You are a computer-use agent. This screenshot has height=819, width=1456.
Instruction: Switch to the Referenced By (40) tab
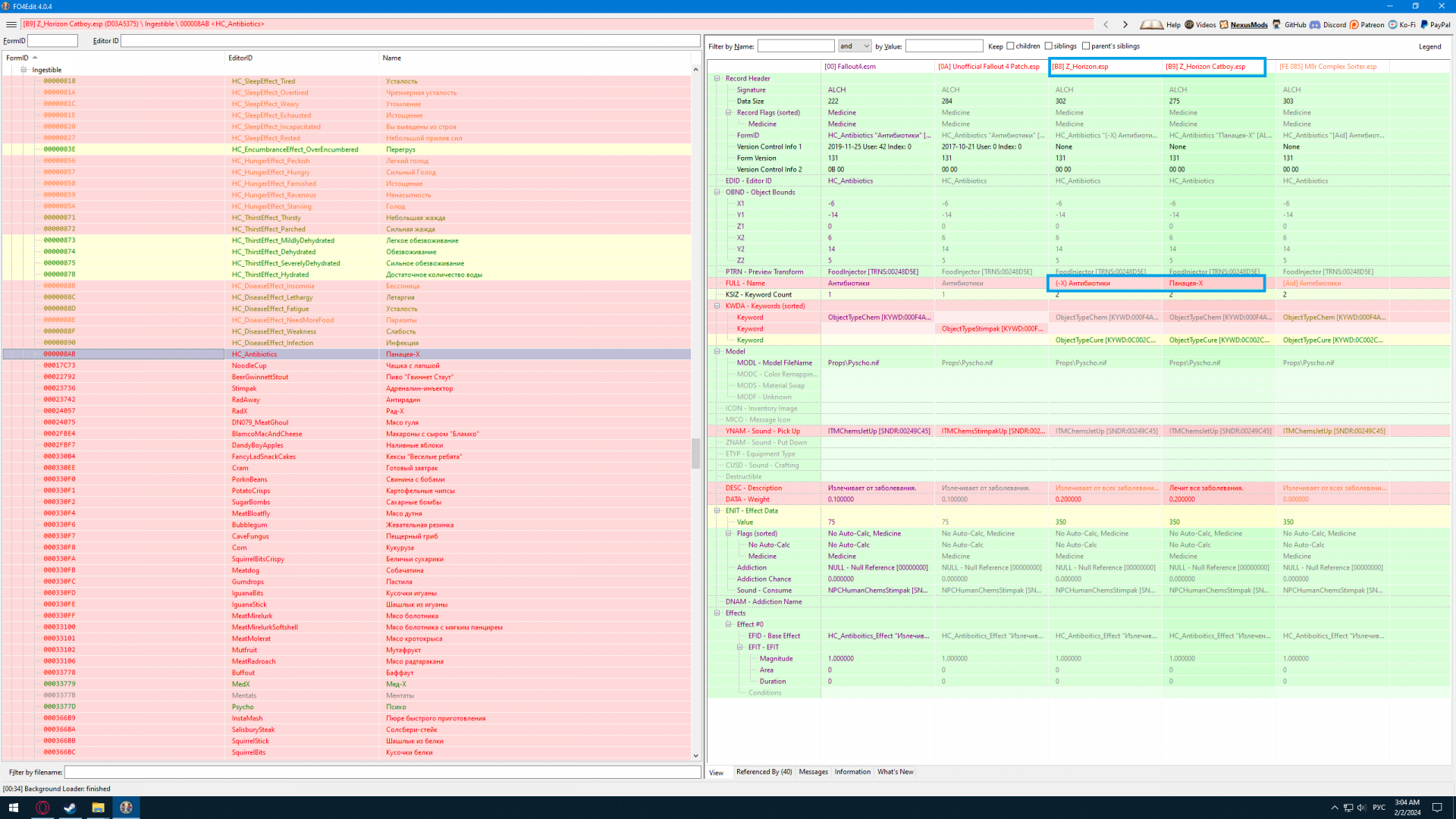764,772
